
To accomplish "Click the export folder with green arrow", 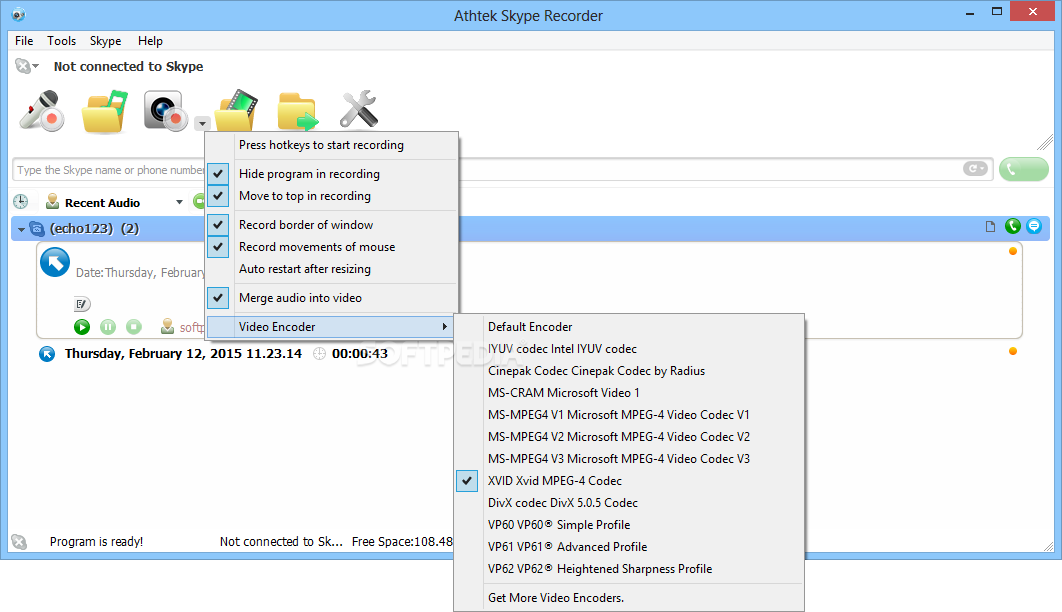I will pyautogui.click(x=297, y=110).
